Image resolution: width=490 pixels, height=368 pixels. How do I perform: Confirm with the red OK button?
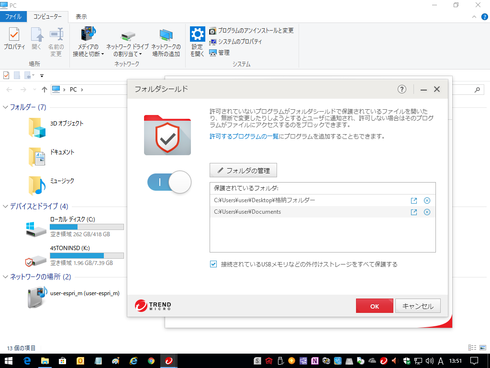pos(374,306)
